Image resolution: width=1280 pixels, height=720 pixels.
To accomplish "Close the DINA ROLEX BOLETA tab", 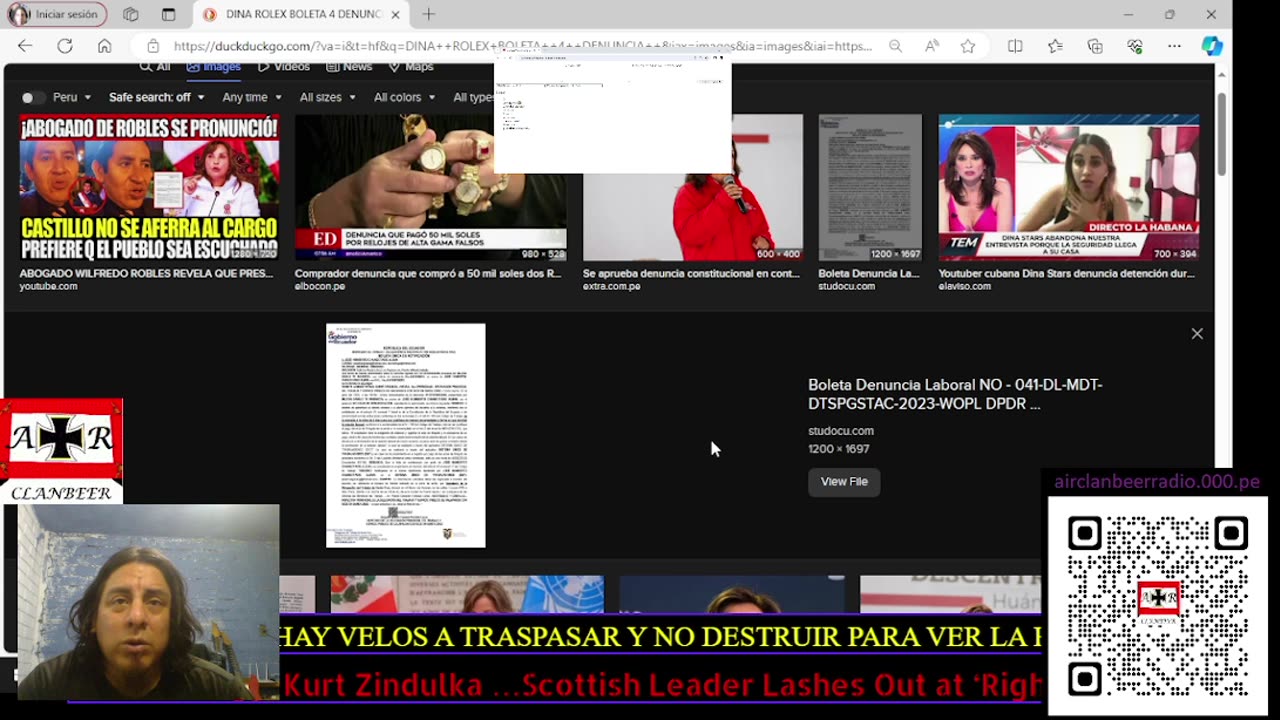I will [x=396, y=14].
